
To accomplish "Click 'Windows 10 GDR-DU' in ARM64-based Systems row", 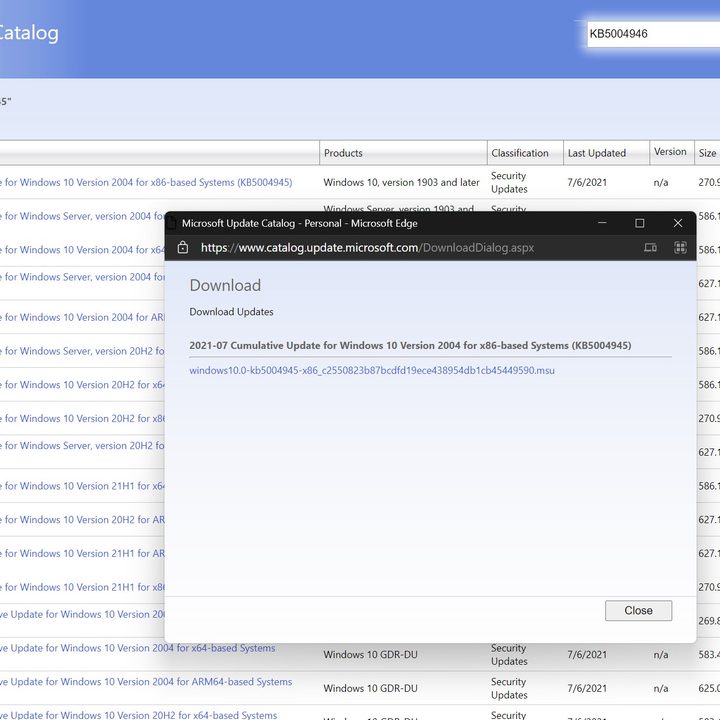I will [x=371, y=688].
